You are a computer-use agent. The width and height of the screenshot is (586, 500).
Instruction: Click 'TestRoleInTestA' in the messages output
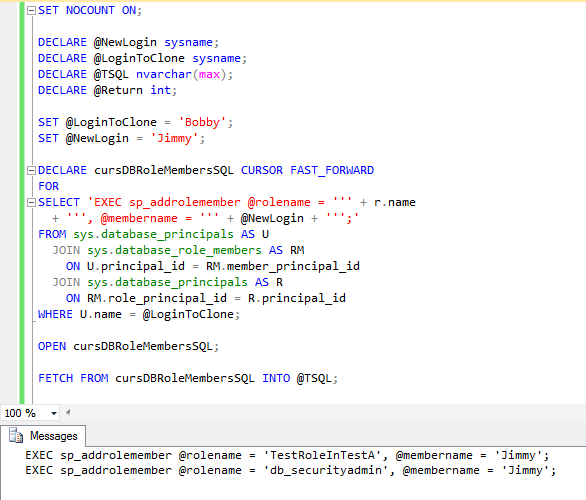pos(323,455)
